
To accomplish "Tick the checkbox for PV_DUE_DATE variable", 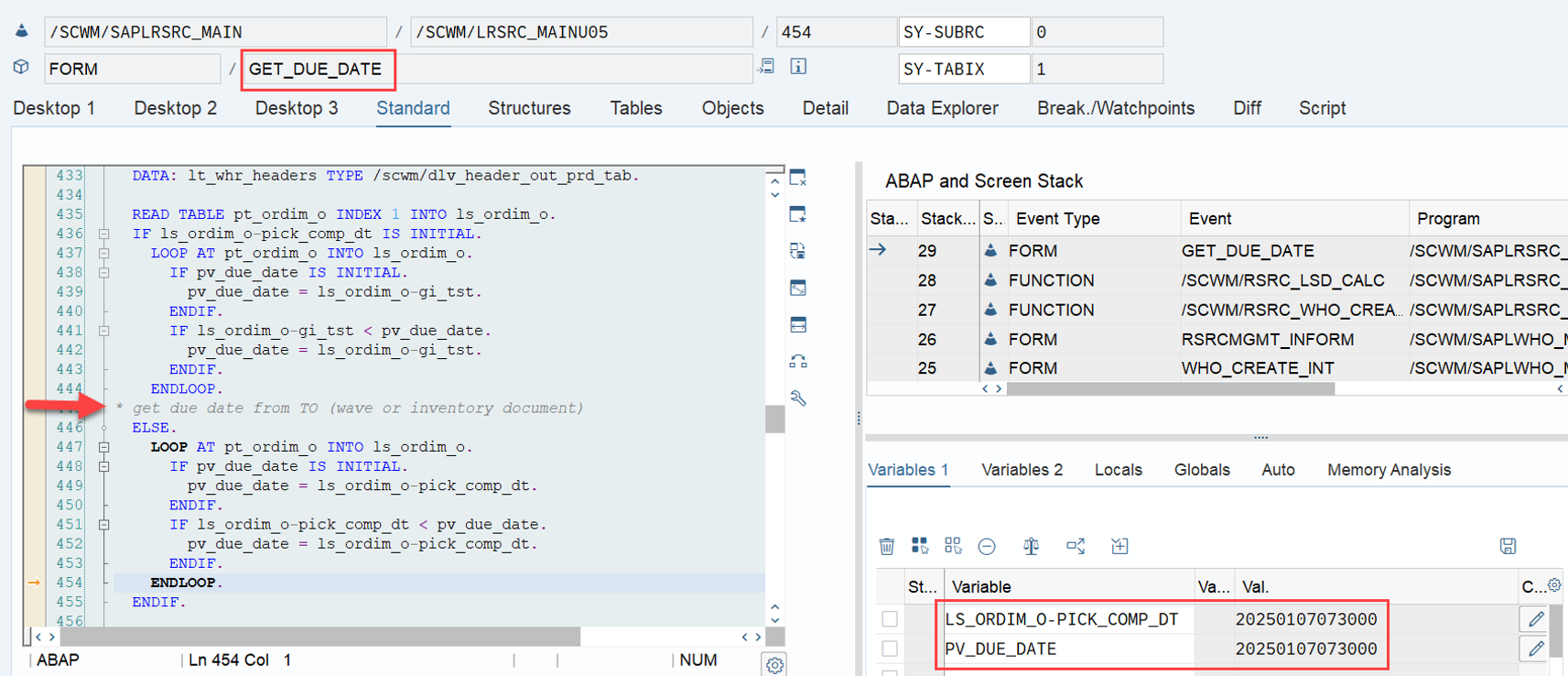I will [x=890, y=649].
